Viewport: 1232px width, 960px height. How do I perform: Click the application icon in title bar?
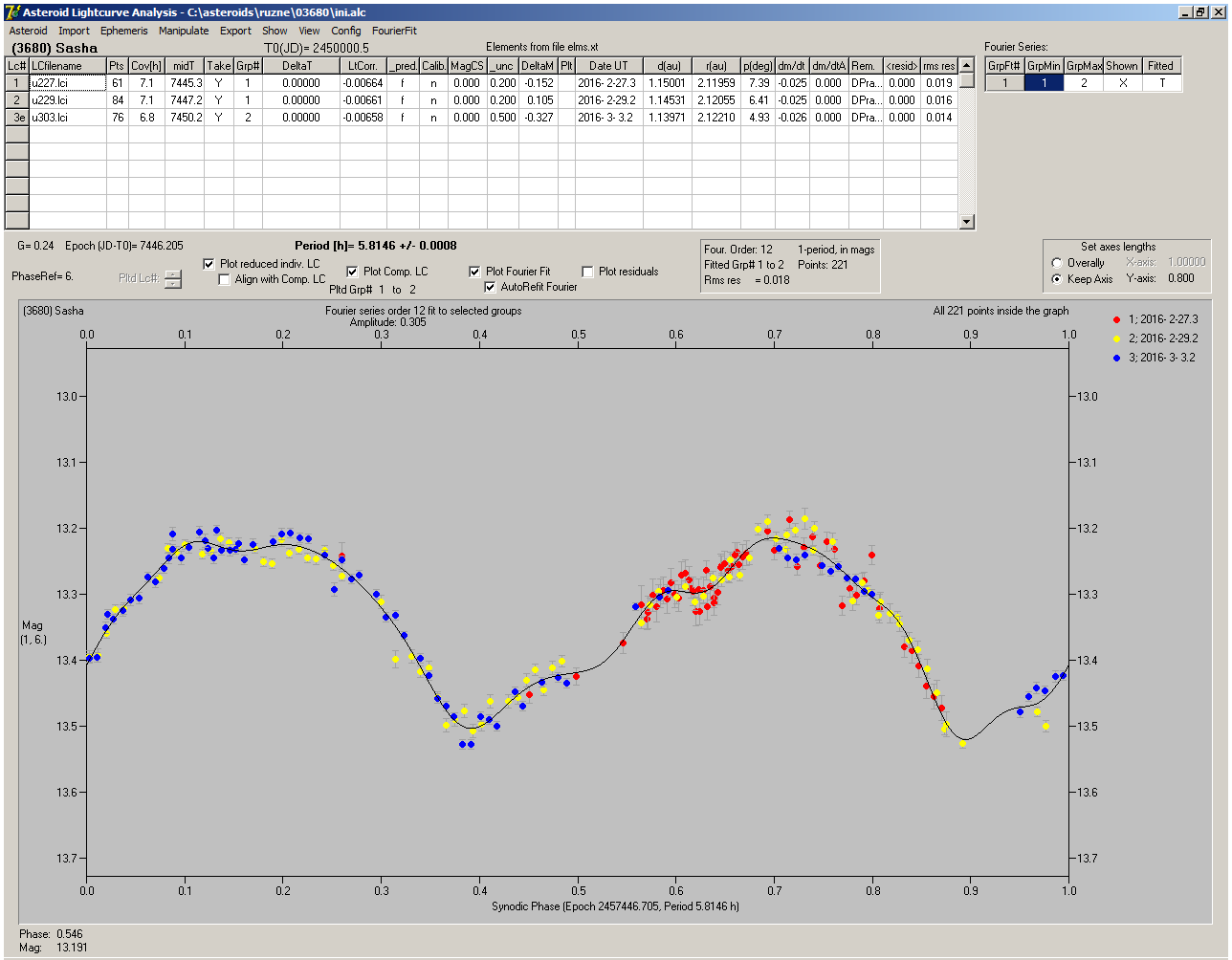point(12,12)
